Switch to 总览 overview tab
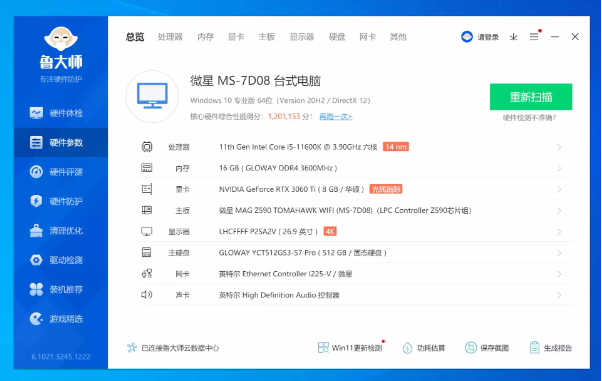 (x=135, y=37)
